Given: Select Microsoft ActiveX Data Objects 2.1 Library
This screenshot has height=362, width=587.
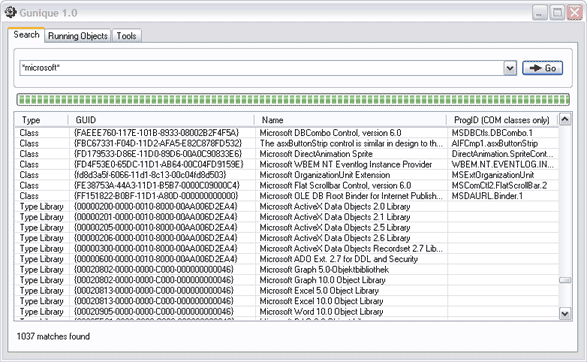Looking at the screenshot, I should (x=335, y=217).
